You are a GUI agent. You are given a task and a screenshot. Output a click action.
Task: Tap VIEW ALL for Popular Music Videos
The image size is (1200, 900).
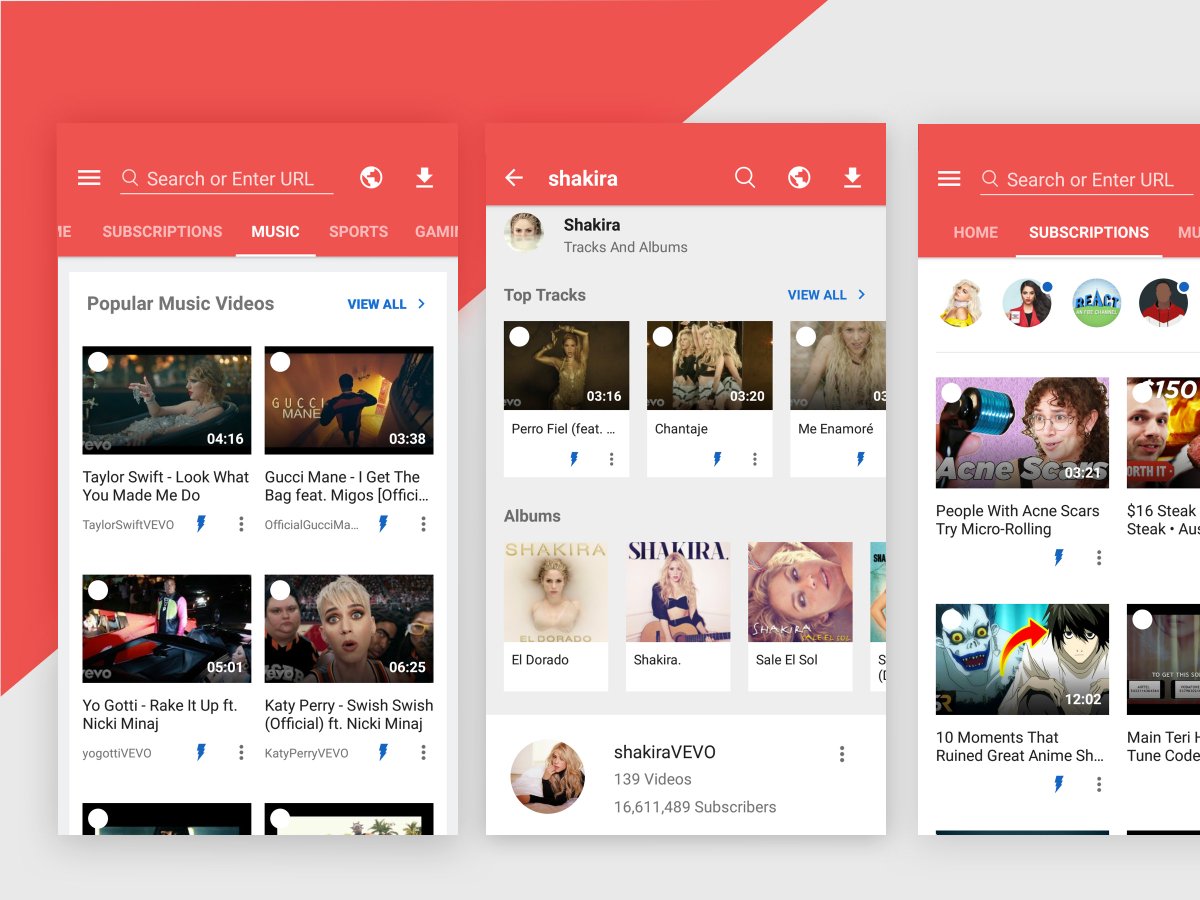pyautogui.click(x=377, y=304)
